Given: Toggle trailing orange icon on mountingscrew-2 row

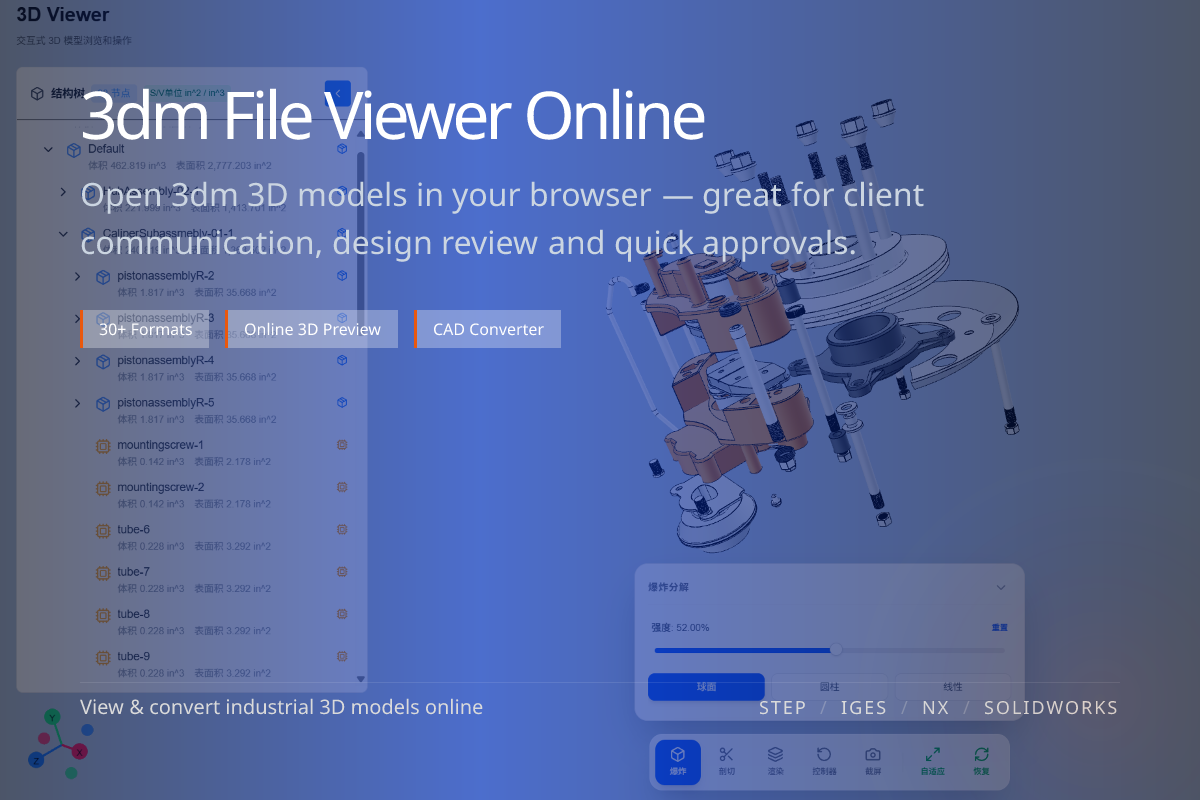Looking at the screenshot, I should click(342, 487).
